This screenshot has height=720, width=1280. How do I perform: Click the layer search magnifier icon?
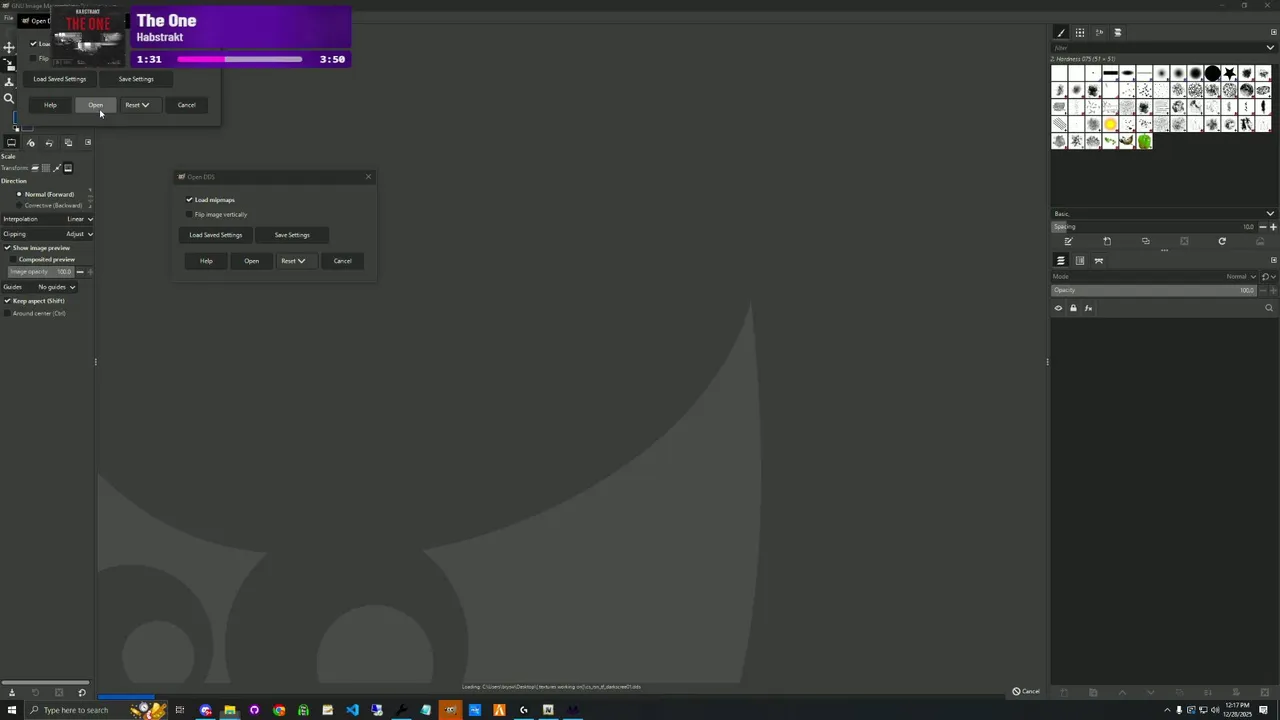point(1269,308)
